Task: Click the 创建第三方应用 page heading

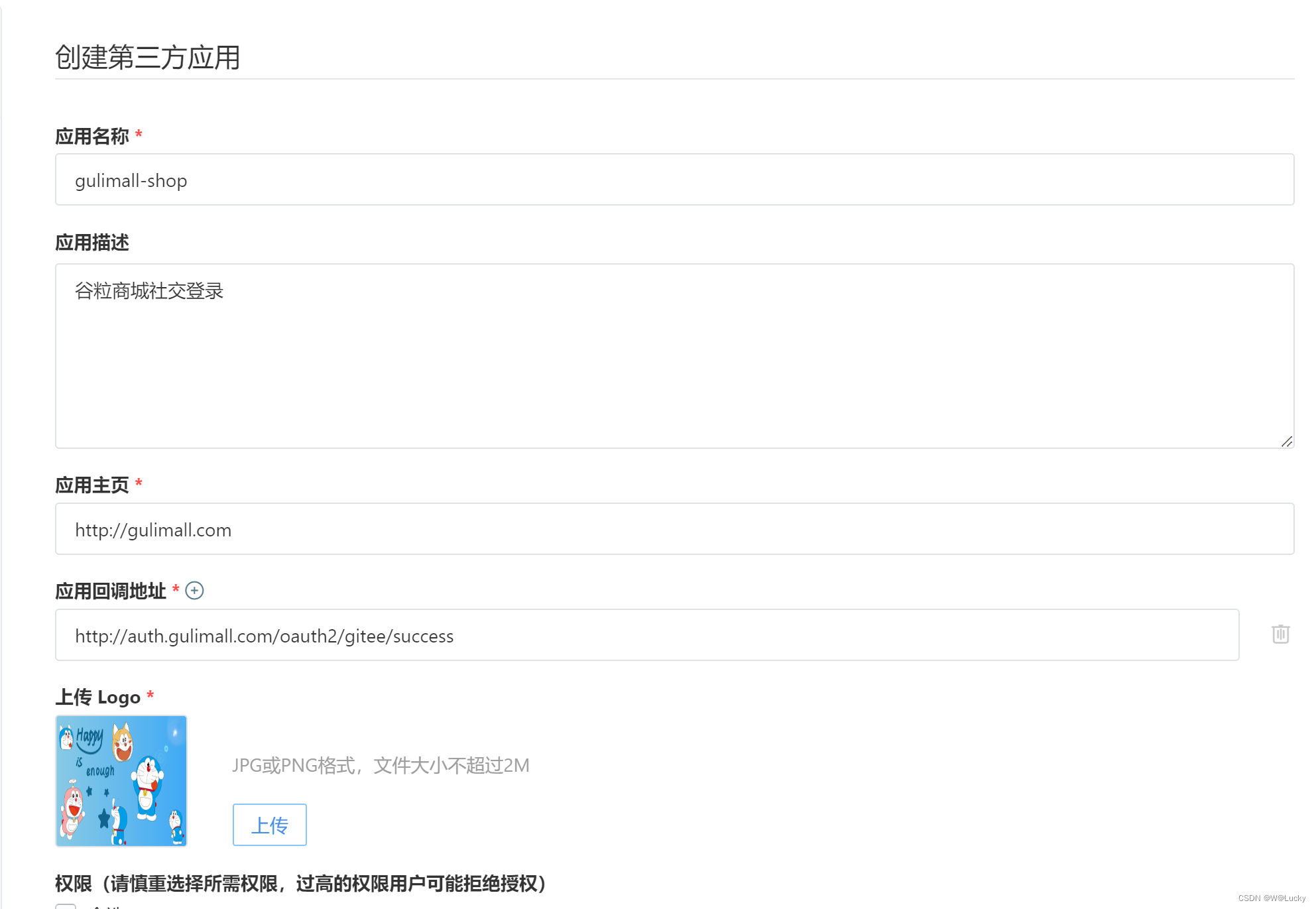Action: point(147,57)
